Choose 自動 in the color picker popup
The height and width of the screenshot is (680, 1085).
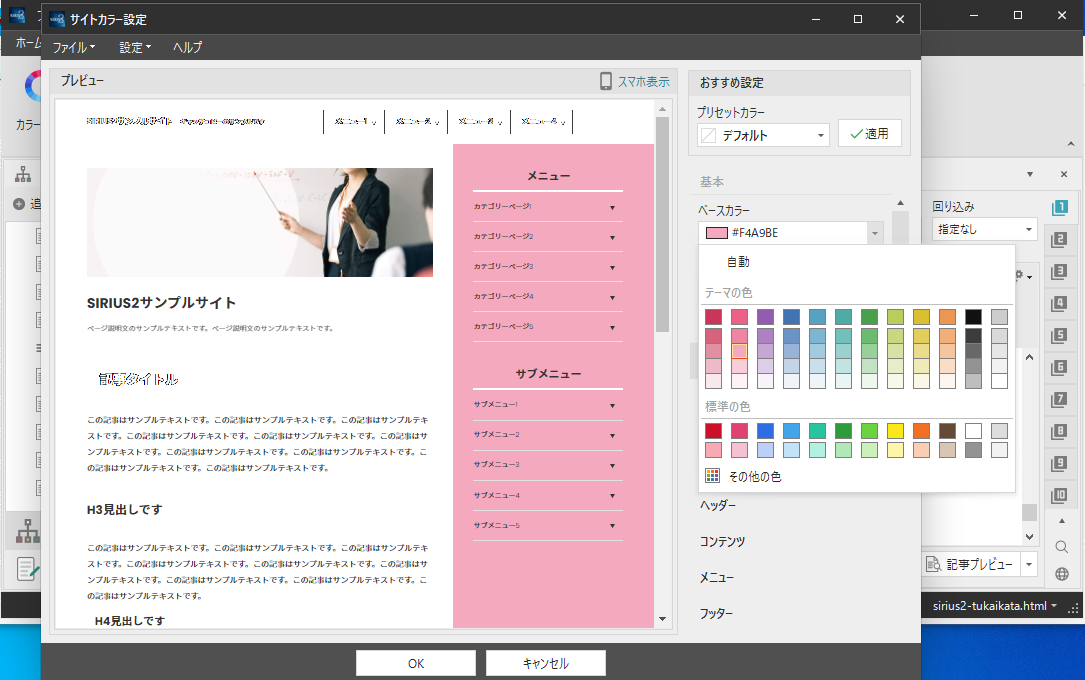(x=738, y=262)
